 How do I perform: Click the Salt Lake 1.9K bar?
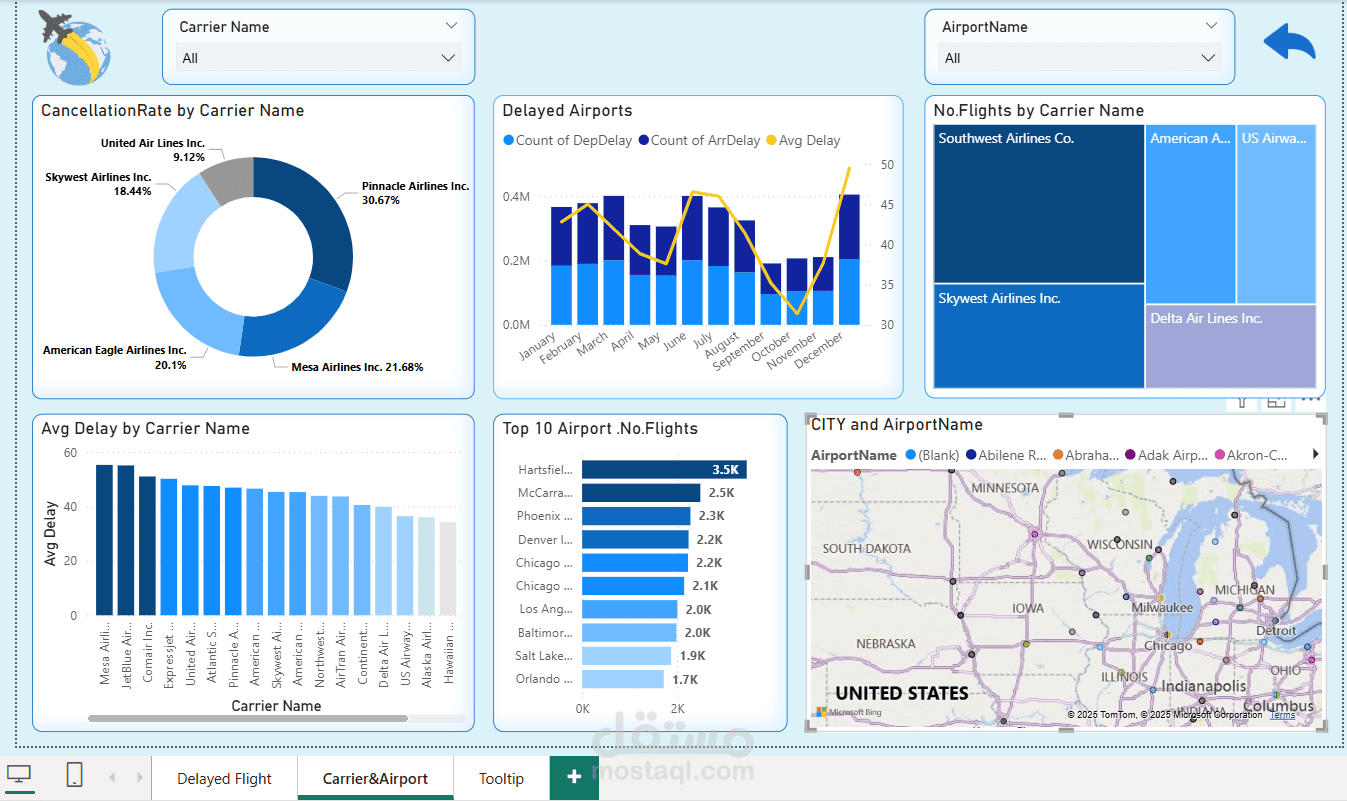coord(626,655)
